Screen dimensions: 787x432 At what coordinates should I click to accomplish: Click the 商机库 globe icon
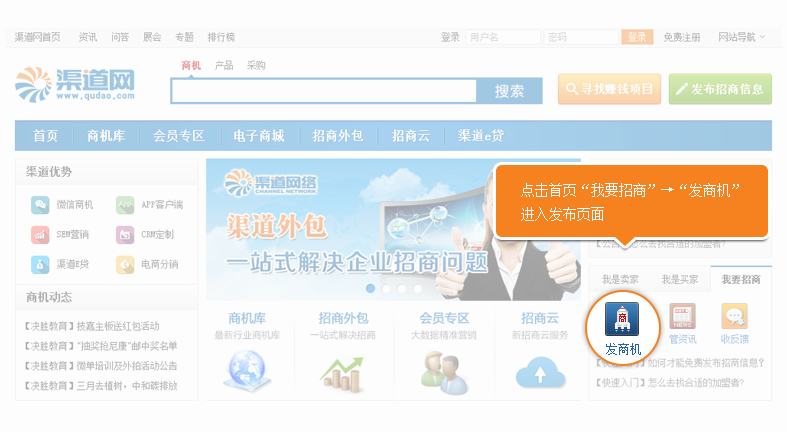tap(247, 371)
